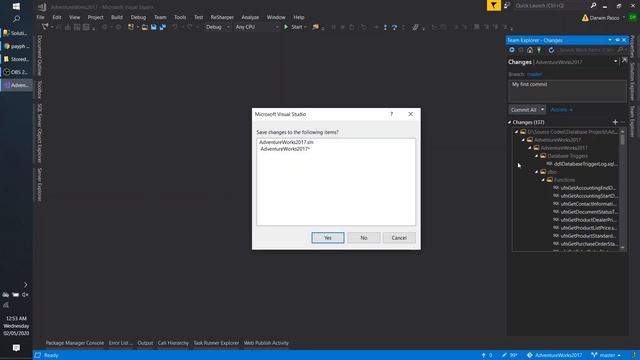Click Team Explorer Refresh icon
The height and width of the screenshot is (360, 640).
click(551, 50)
